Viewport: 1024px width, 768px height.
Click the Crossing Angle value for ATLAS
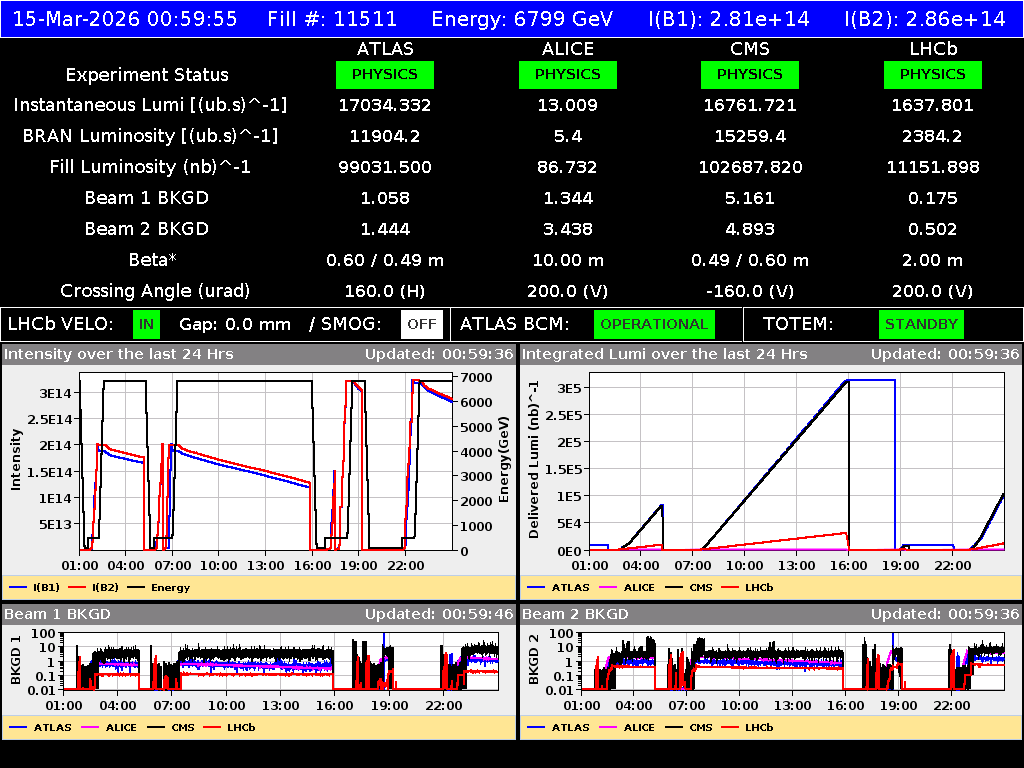[385, 291]
